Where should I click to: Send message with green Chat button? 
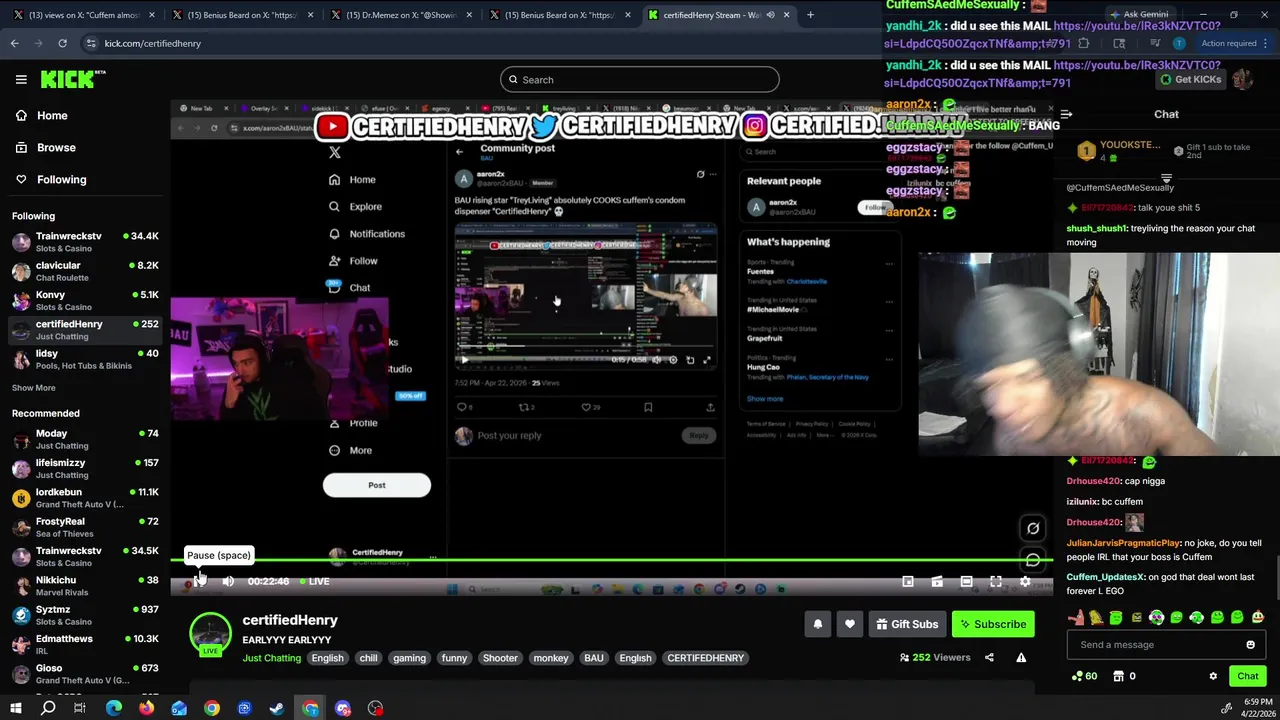tap(1247, 676)
